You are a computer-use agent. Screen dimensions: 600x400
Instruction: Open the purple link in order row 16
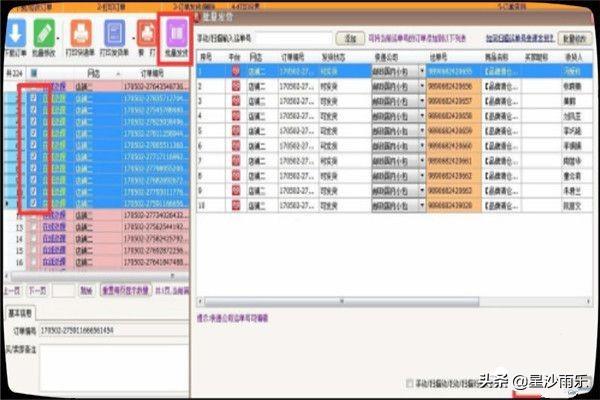[x=54, y=262]
